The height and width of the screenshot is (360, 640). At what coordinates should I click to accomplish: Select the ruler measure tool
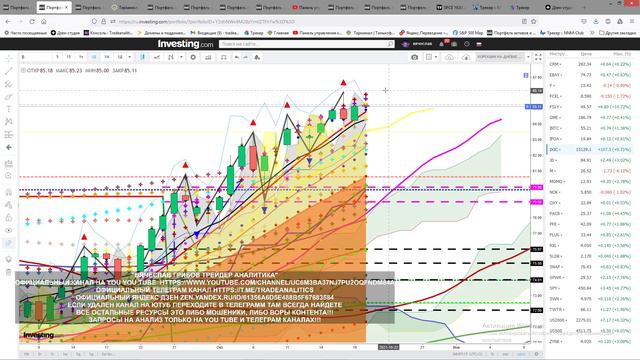(x=9, y=164)
